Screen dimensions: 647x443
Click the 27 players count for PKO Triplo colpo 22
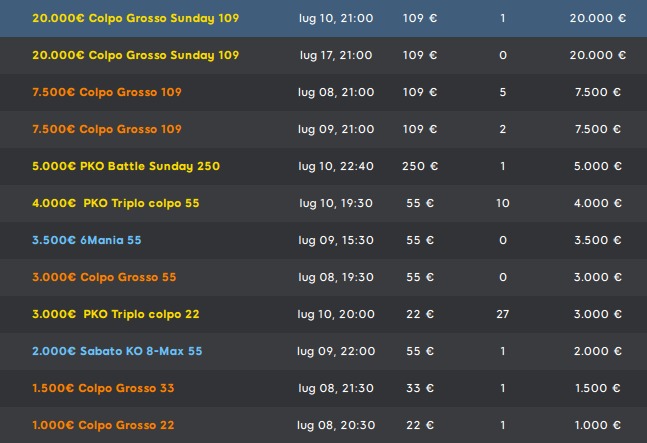(x=502, y=314)
